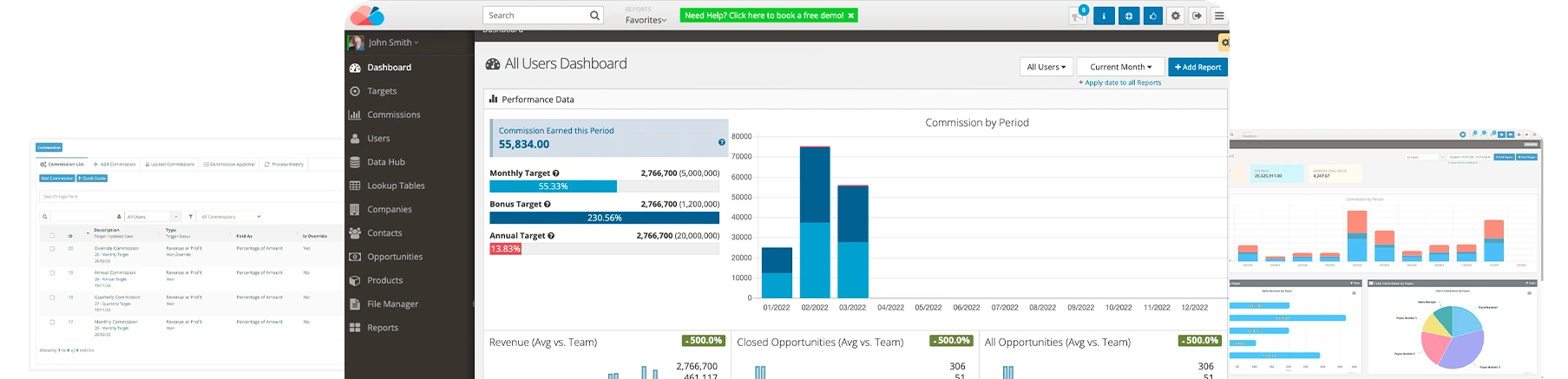Expand the Favorites reports dropdown
Viewport: 1568px width, 379px height.
tap(646, 20)
